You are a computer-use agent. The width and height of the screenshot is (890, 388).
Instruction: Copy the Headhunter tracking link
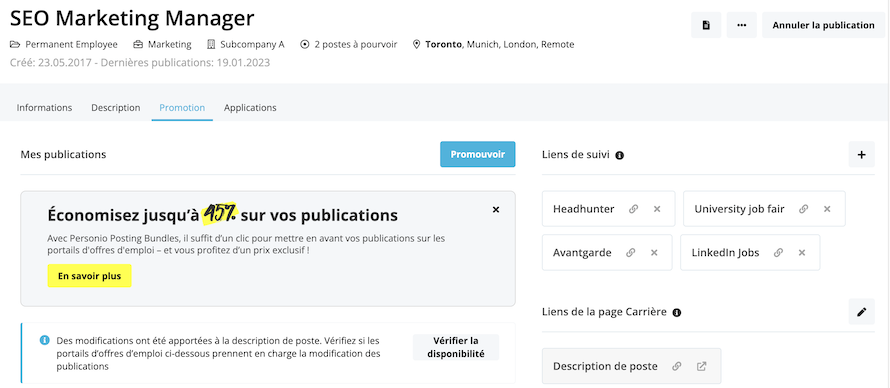[x=633, y=209]
